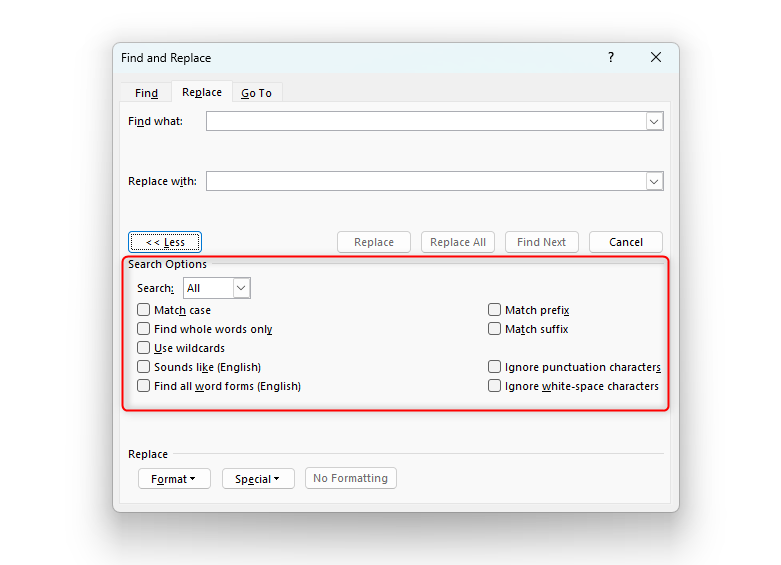781x565 pixels.
Task: Open the Special characters menu
Action: click(x=258, y=479)
